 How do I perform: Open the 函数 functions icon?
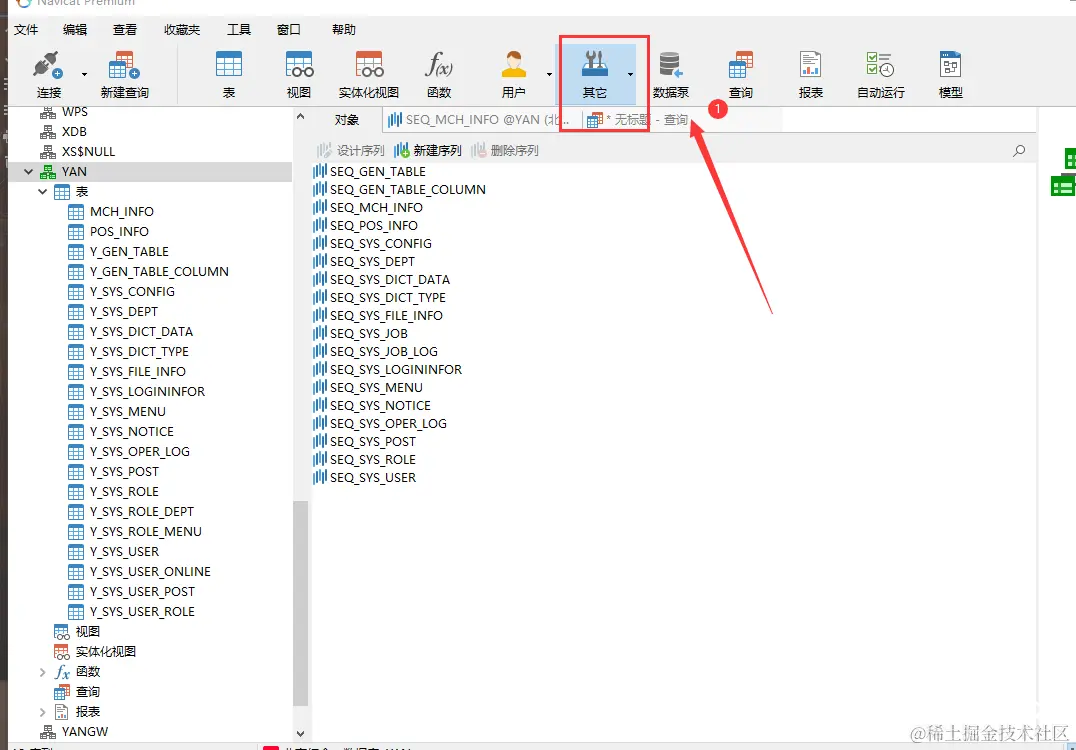pyautogui.click(x=438, y=73)
